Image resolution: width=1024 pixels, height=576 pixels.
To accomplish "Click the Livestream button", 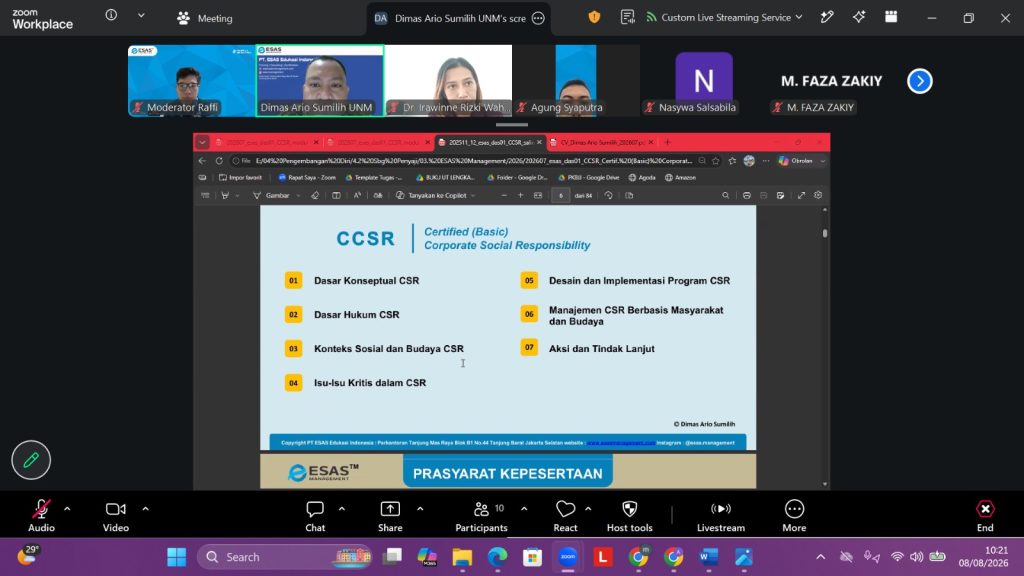I will 720,515.
